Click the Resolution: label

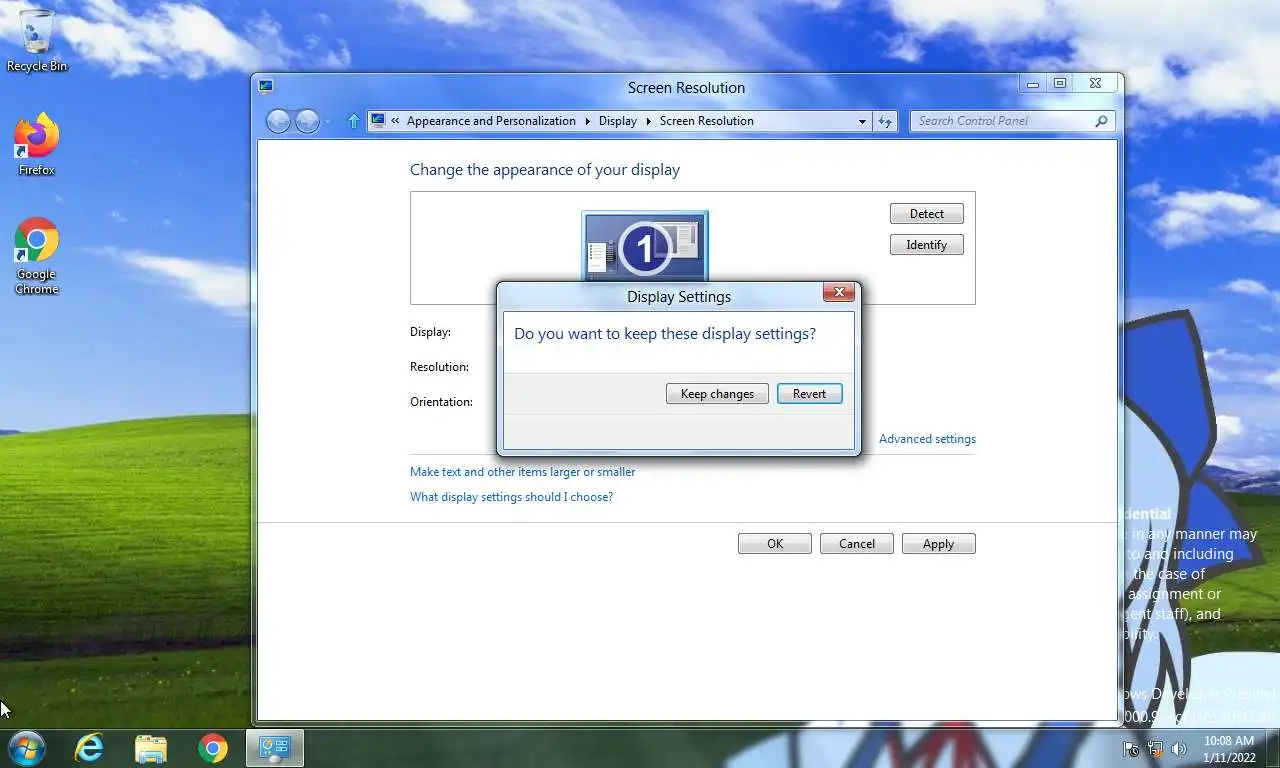tap(439, 367)
